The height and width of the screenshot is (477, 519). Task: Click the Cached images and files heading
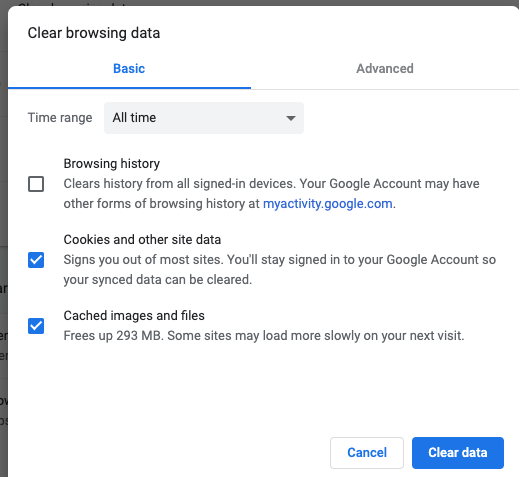point(134,316)
